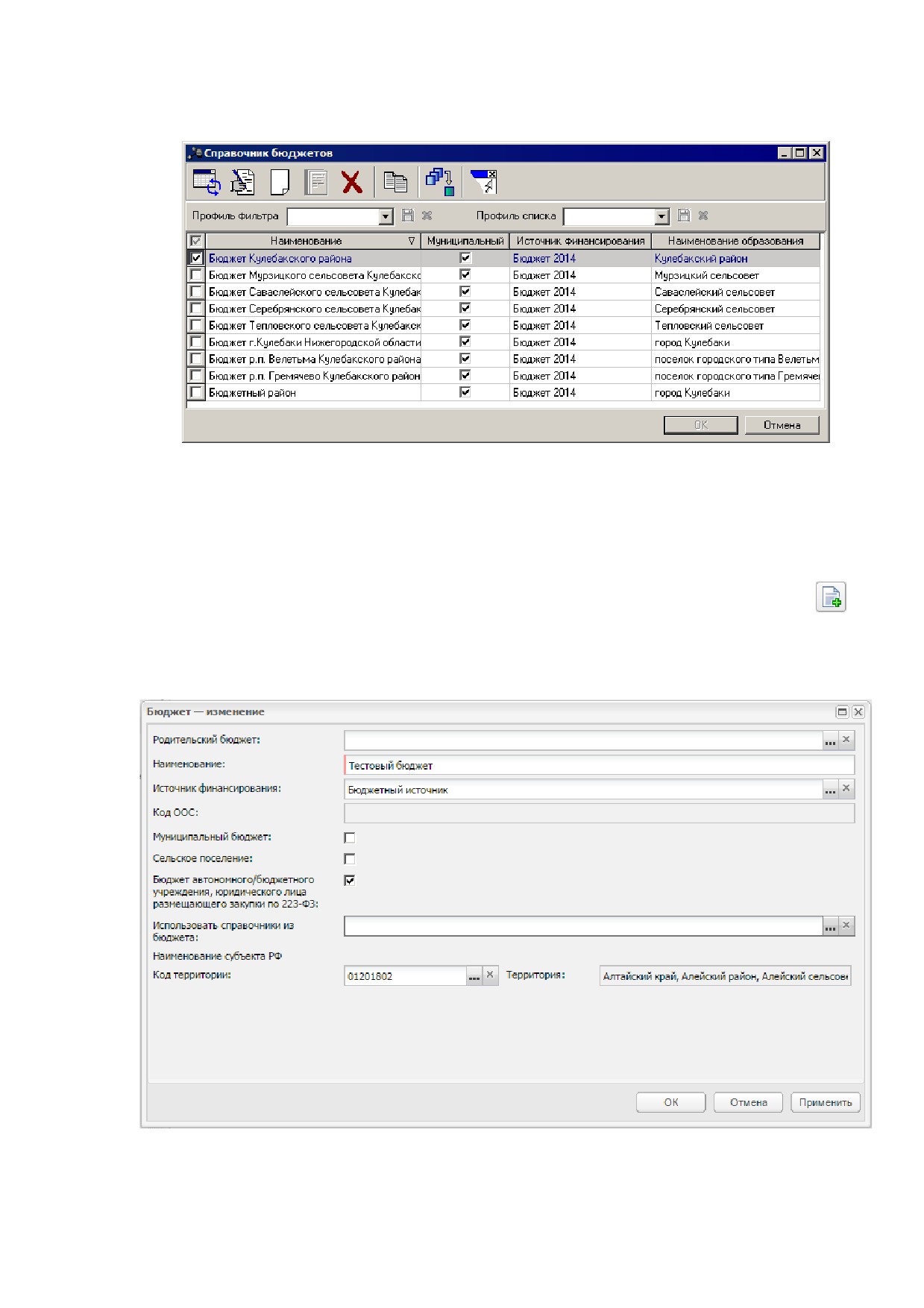Click the Источник финансирования column header
Image resolution: width=924 pixels, height=1308 pixels.
(x=580, y=241)
